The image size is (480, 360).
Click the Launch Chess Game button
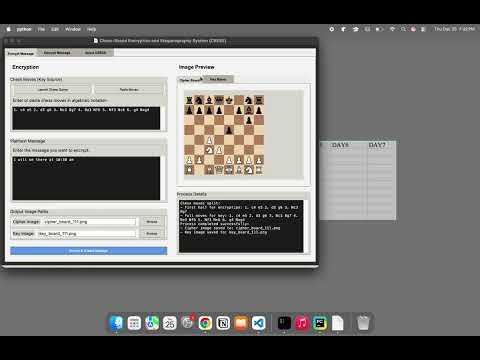[53, 90]
